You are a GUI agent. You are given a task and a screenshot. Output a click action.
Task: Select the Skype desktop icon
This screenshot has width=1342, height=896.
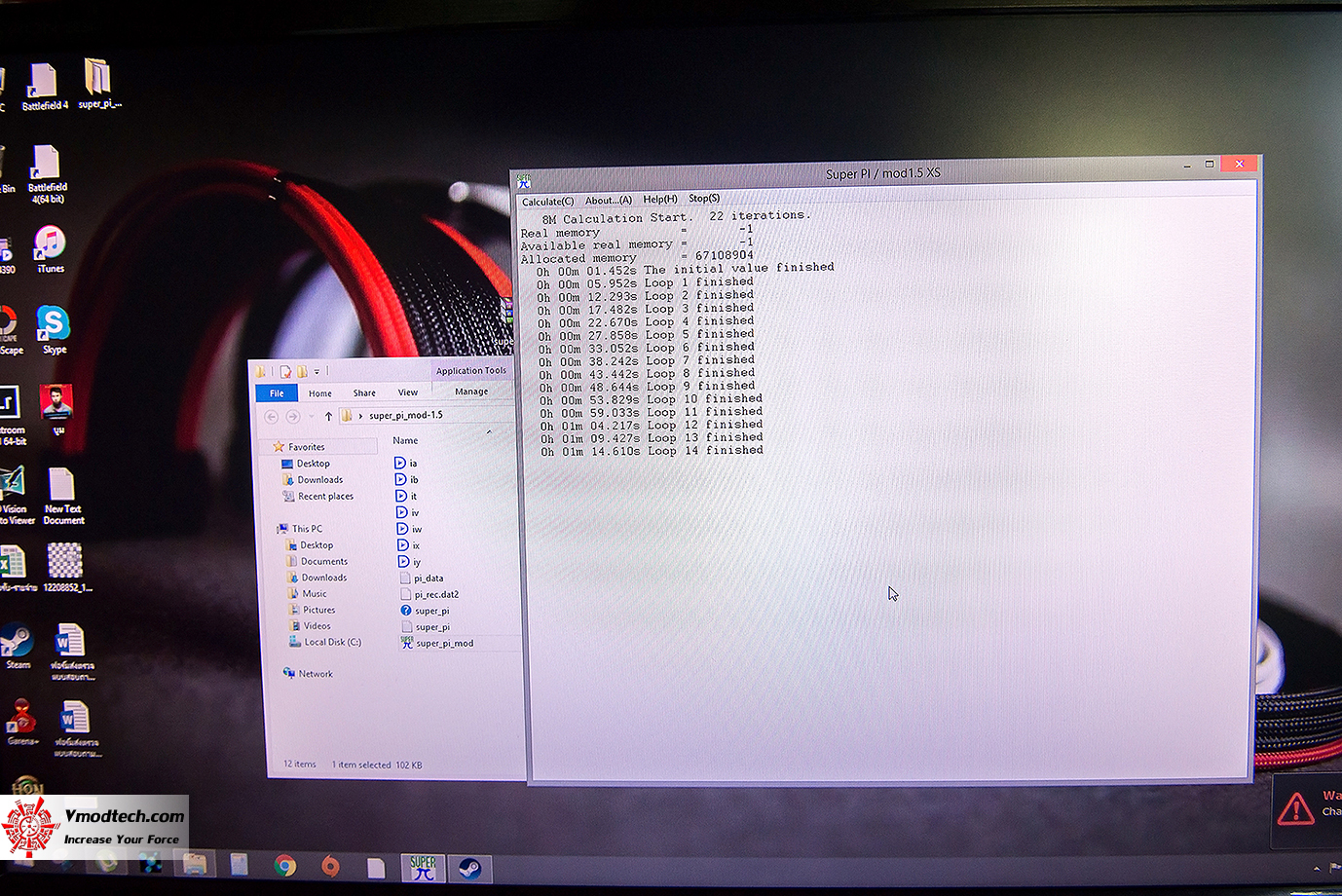point(54,330)
